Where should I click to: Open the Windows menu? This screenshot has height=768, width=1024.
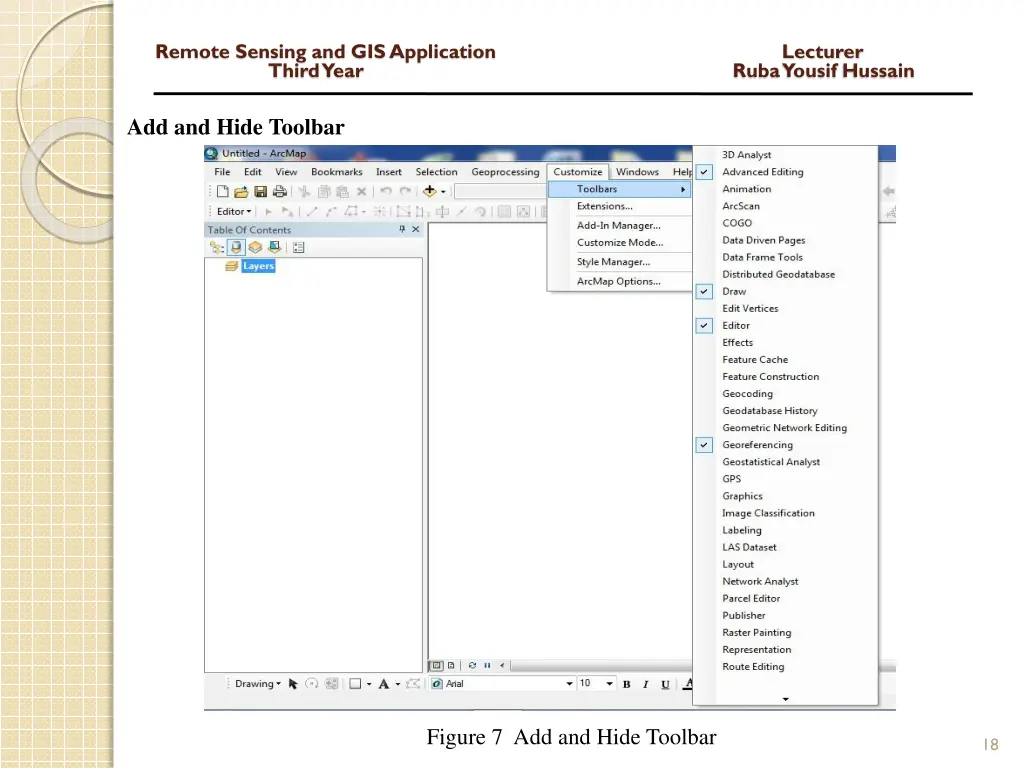click(x=637, y=172)
